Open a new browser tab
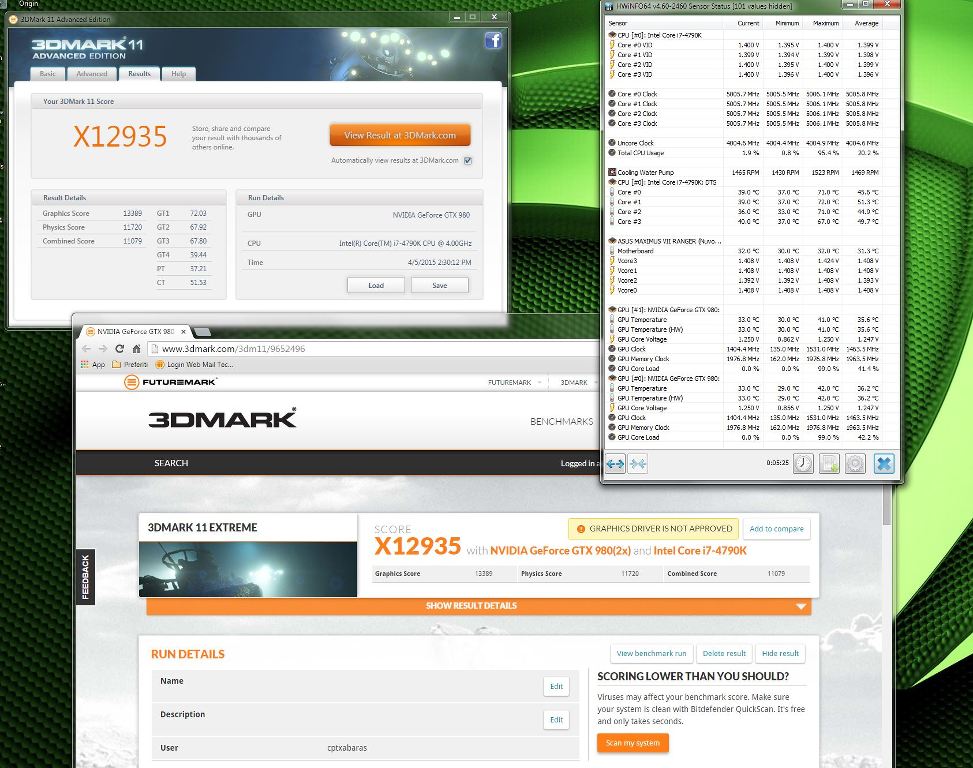The width and height of the screenshot is (973, 768). 202,332
